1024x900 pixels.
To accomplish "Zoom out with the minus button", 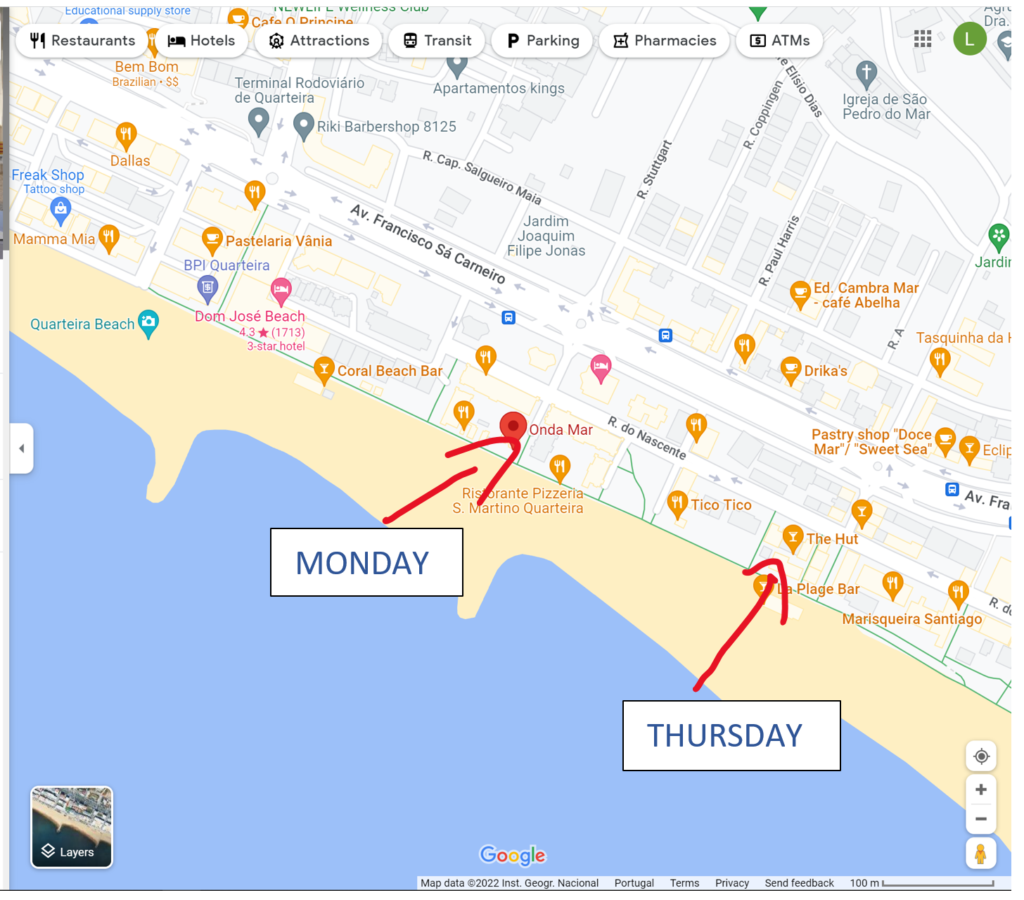I will pos(980,818).
